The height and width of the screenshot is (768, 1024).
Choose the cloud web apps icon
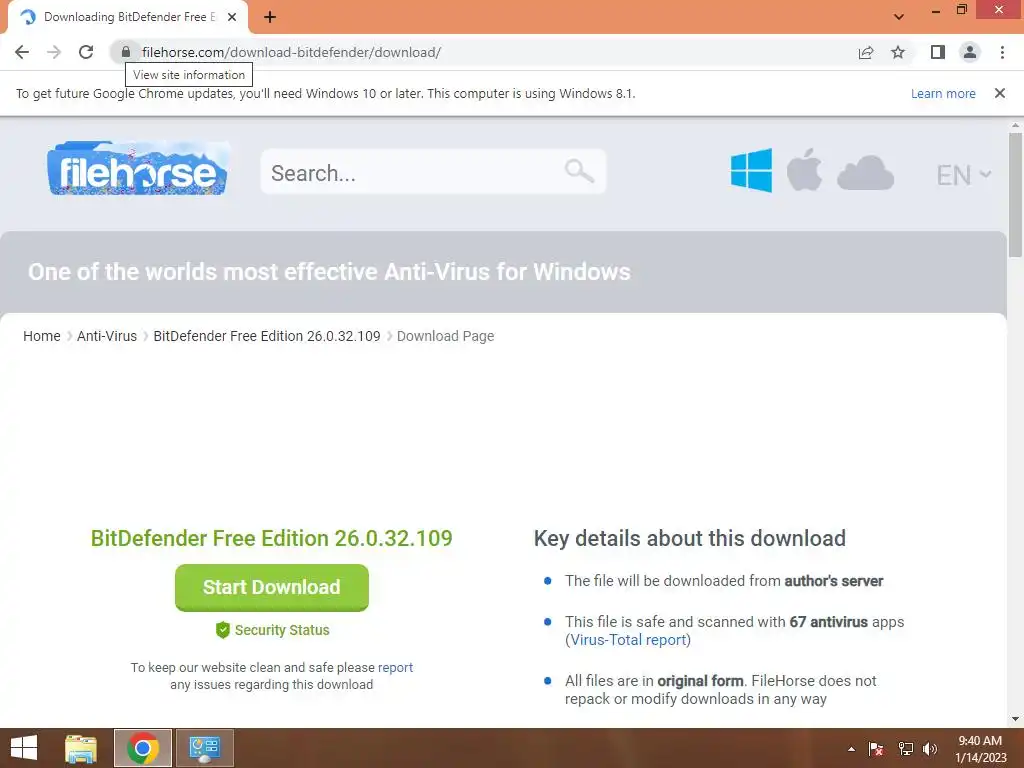point(865,173)
